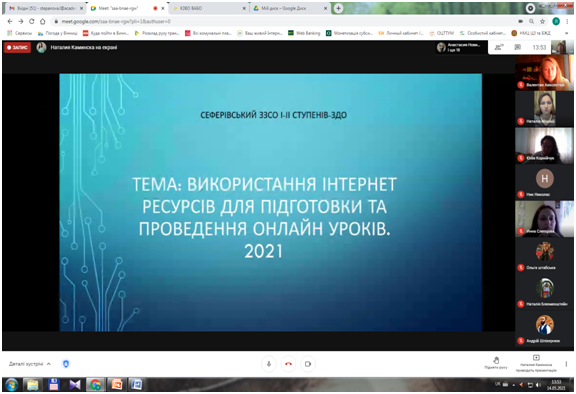576x394 pixels.
Task: Open the Розклад руху bookmark
Action: tap(157, 33)
